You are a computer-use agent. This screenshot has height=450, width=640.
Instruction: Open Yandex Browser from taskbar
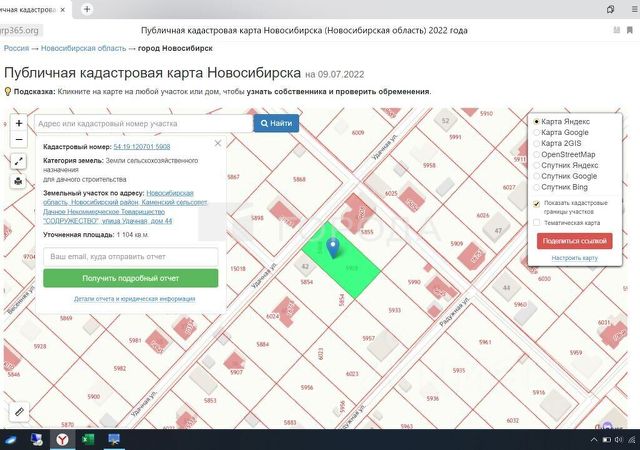(x=62, y=439)
